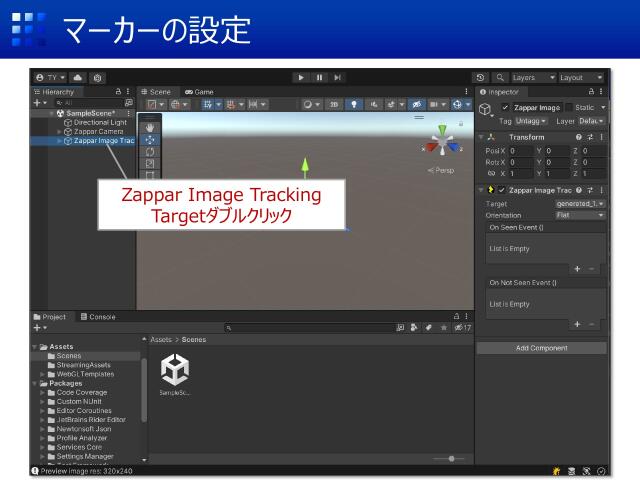Select the SampleScene asset thumbnail
The width and height of the screenshot is (640, 480).
175,371
